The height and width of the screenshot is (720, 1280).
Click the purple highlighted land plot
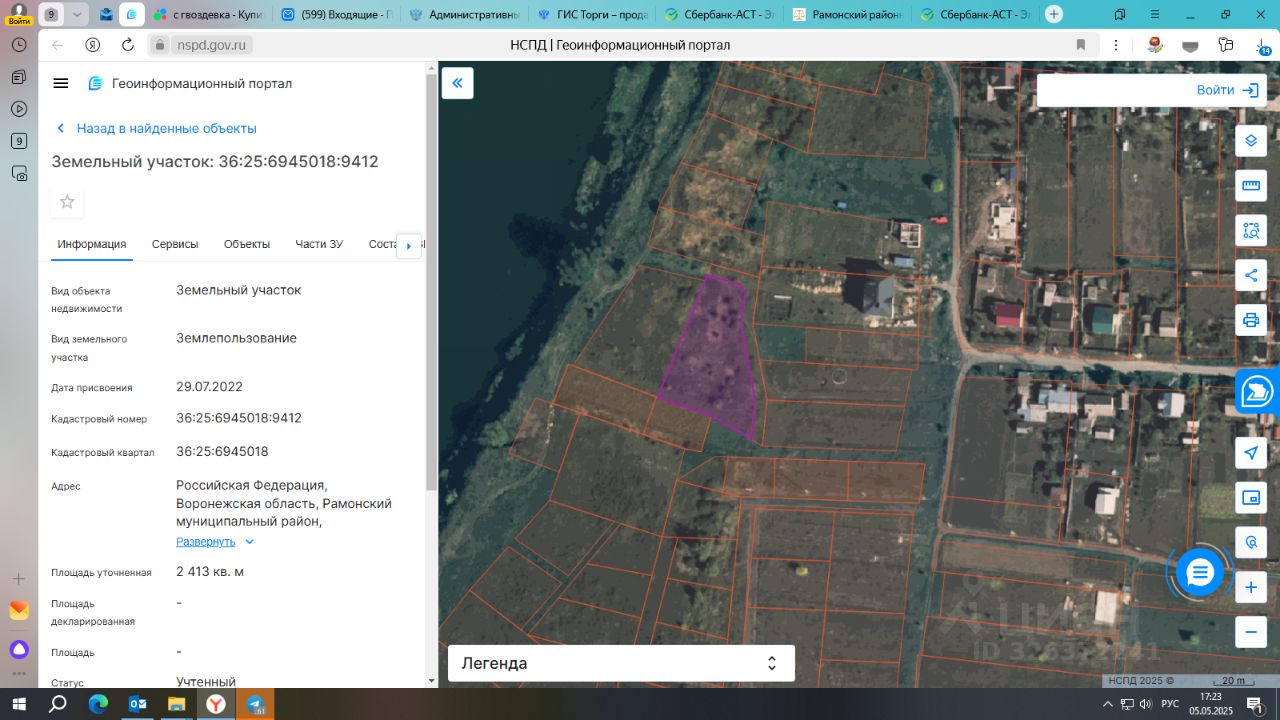tap(713, 360)
